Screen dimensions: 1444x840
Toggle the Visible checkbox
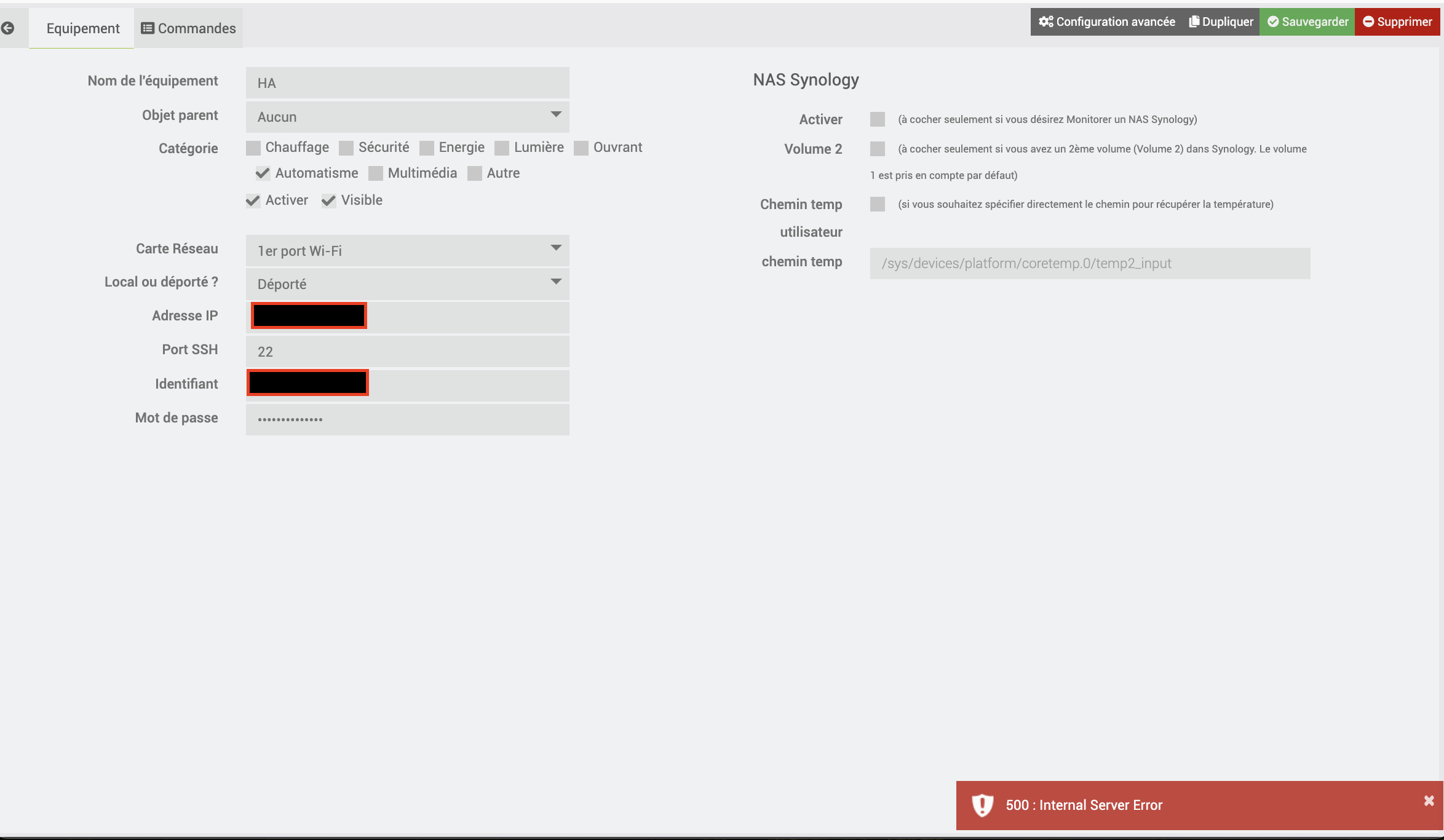[x=329, y=201]
